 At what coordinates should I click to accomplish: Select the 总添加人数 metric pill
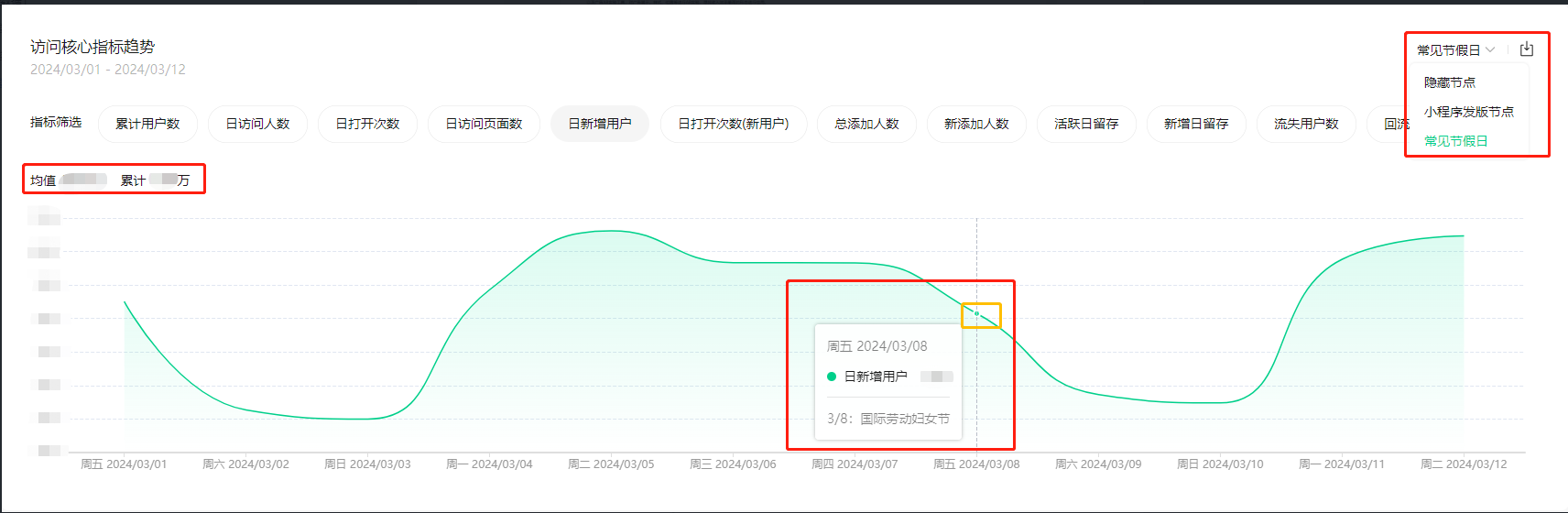click(866, 124)
